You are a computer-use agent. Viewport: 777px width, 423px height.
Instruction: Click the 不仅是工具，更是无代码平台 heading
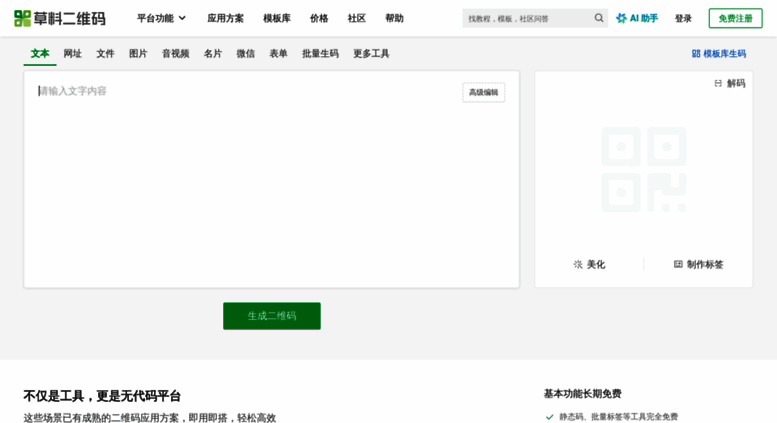point(102,396)
